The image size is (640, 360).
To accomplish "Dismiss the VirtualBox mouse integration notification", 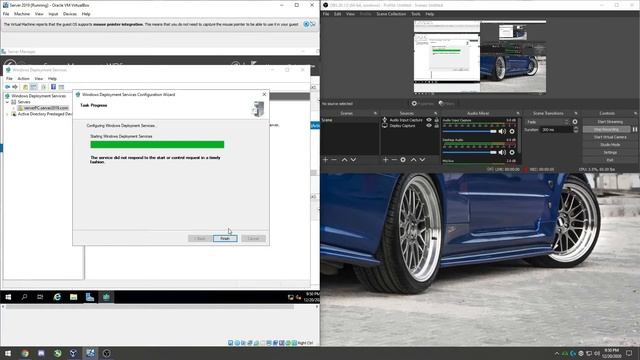I will pyautogui.click(x=306, y=24).
